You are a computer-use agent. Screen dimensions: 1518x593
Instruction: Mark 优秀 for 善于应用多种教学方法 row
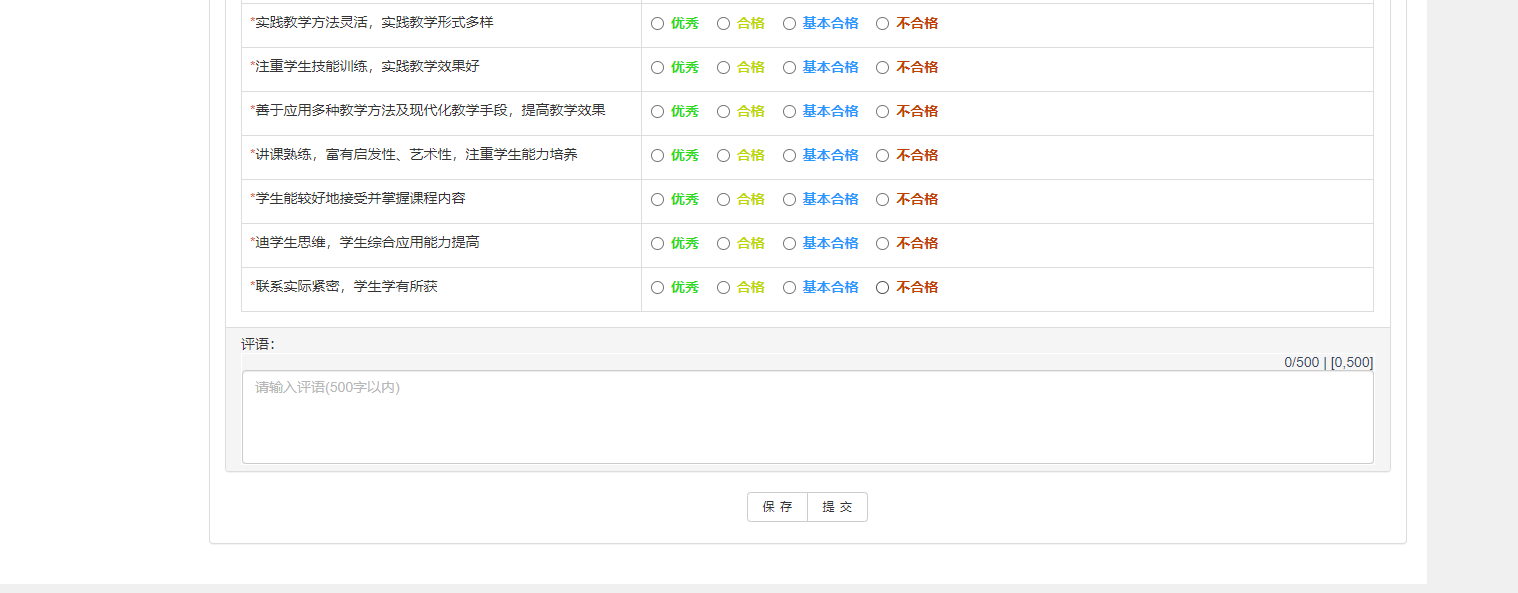(x=657, y=112)
